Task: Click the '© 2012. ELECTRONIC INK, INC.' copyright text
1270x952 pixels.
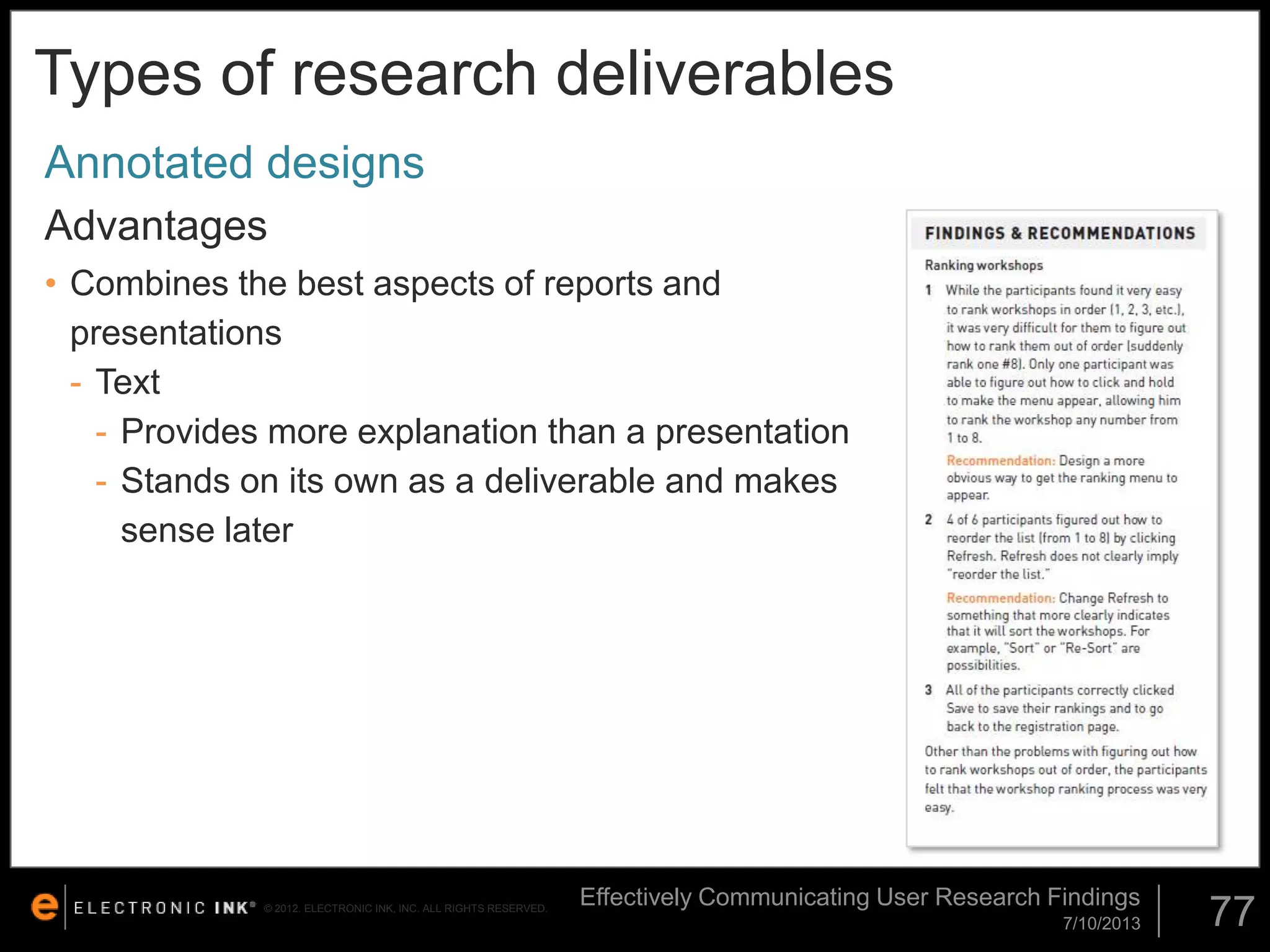Action: 406,909
